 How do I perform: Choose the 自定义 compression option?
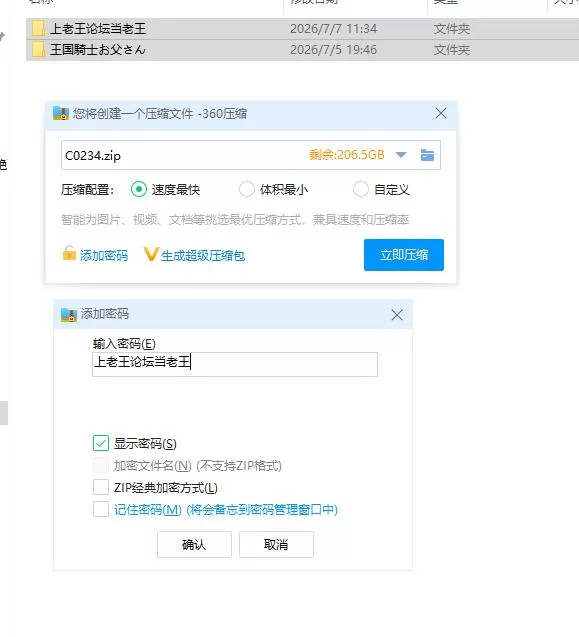361,189
